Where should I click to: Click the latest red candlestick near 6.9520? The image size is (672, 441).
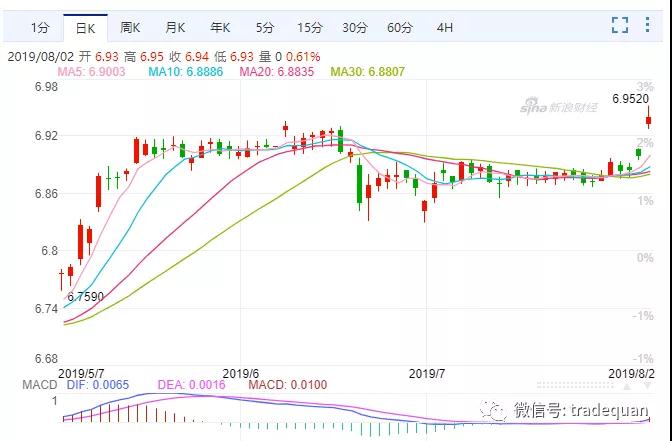tap(648, 120)
